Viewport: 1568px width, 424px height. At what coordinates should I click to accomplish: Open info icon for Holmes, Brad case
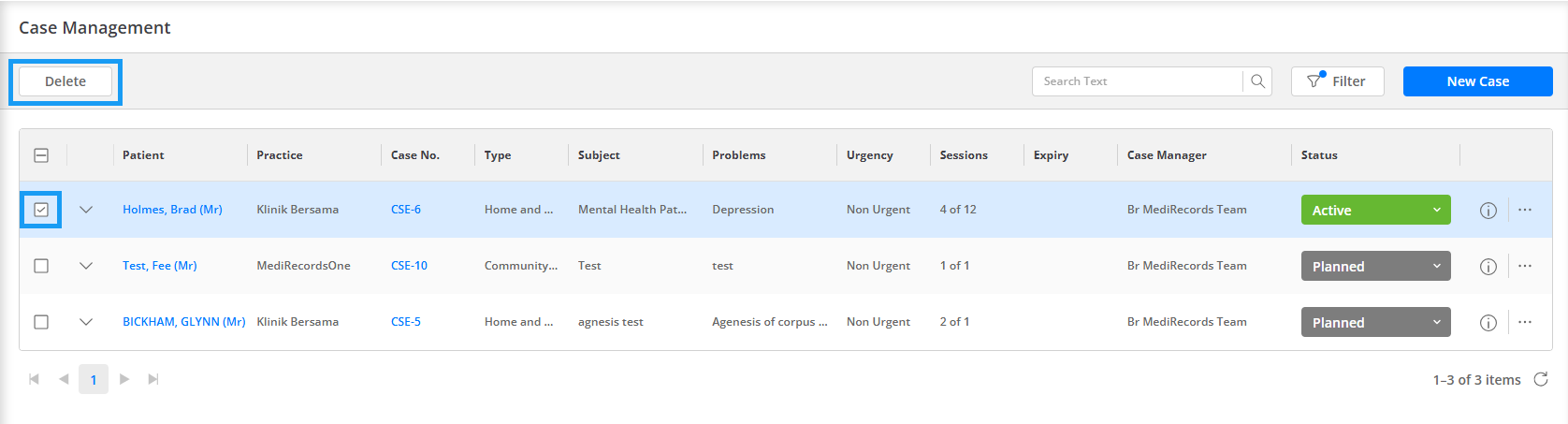point(1488,211)
